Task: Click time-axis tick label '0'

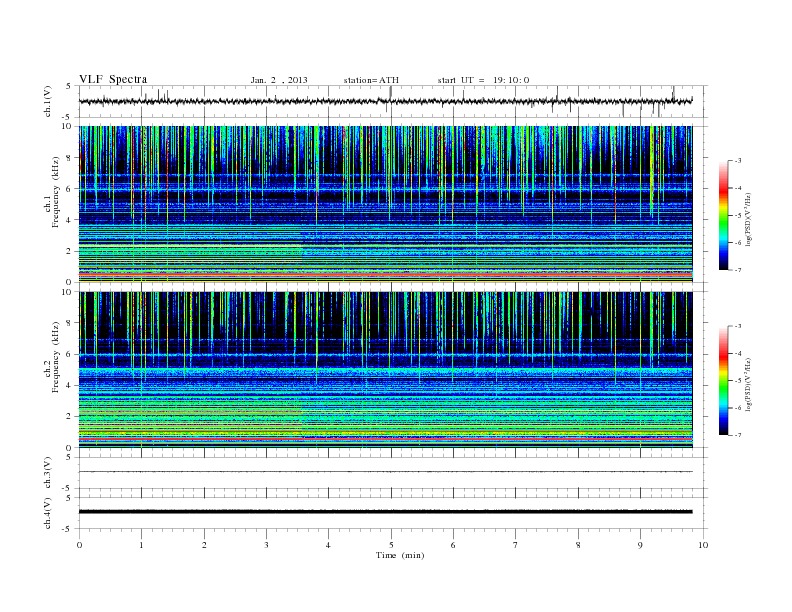Action: pos(79,545)
